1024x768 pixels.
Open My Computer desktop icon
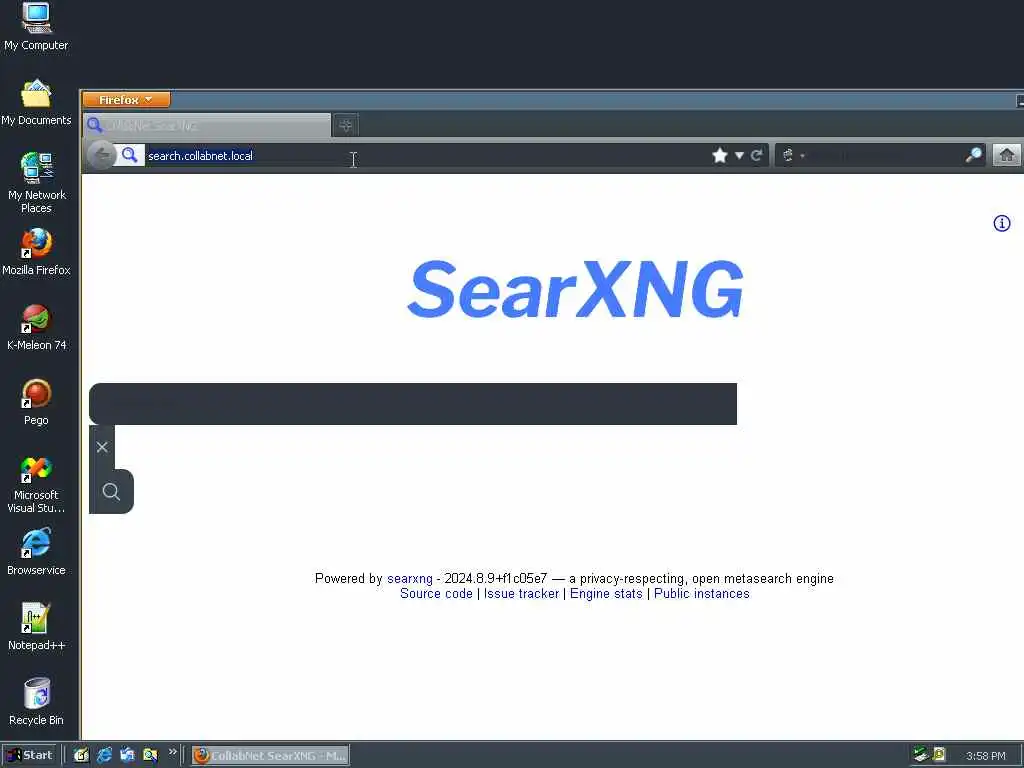click(36, 27)
